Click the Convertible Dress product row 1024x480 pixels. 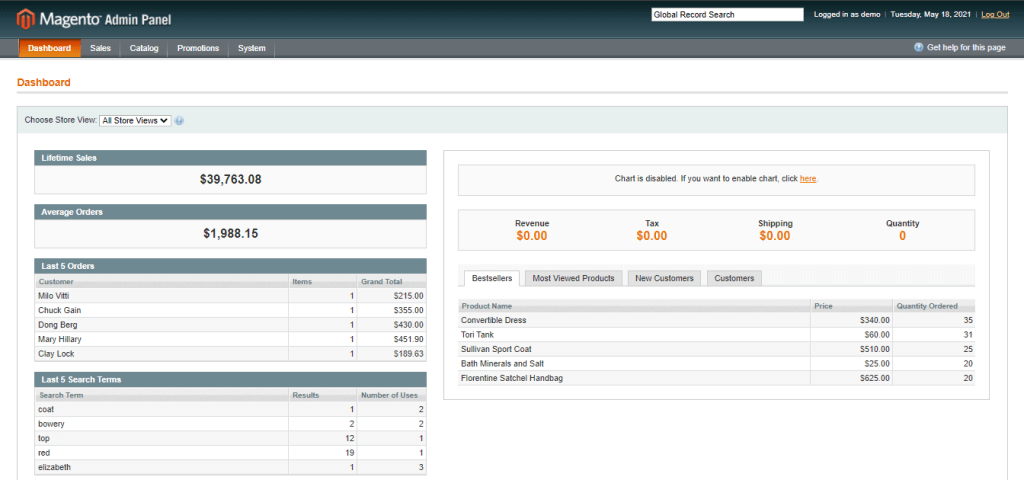click(x=716, y=320)
